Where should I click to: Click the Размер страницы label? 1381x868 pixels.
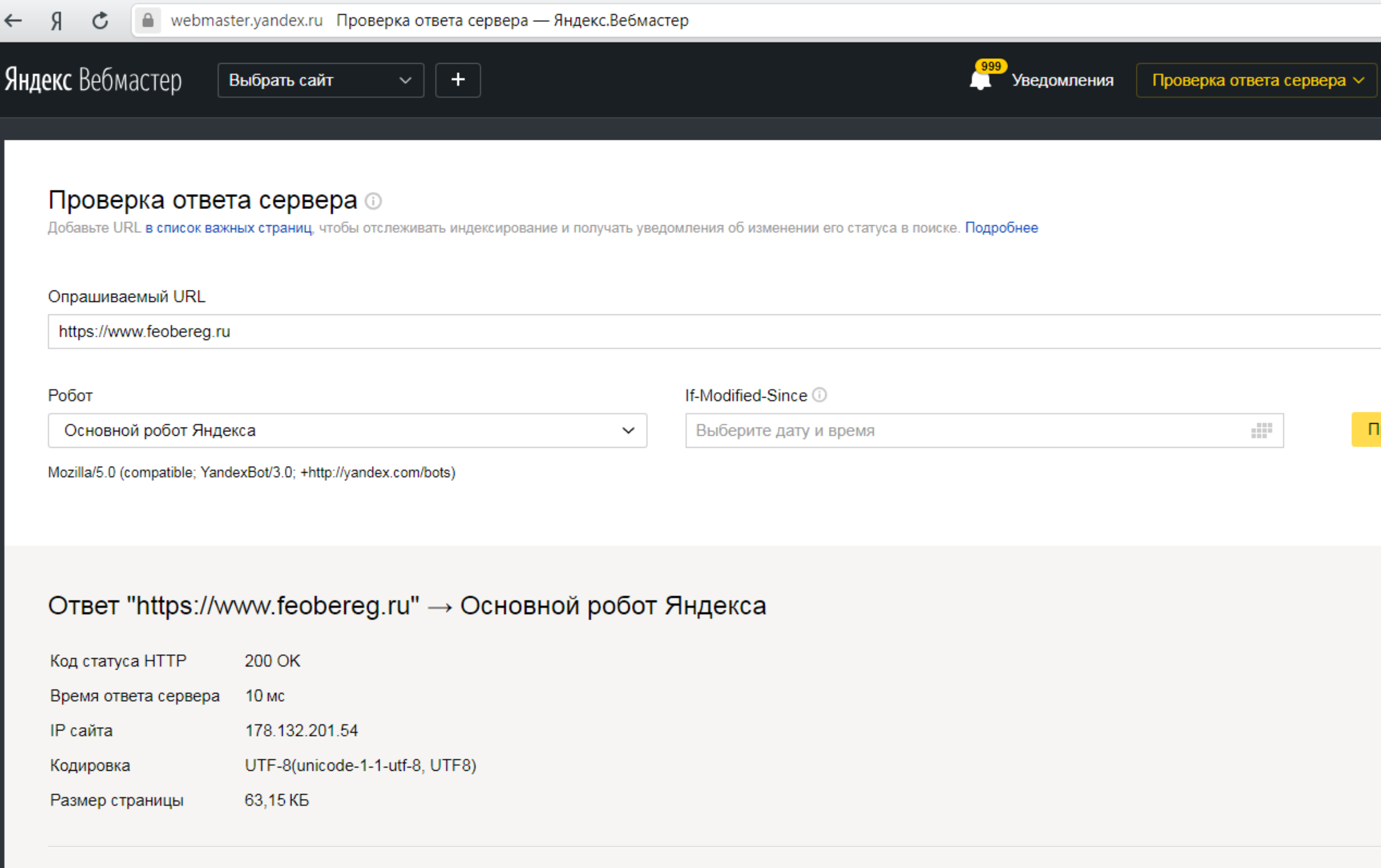point(117,800)
